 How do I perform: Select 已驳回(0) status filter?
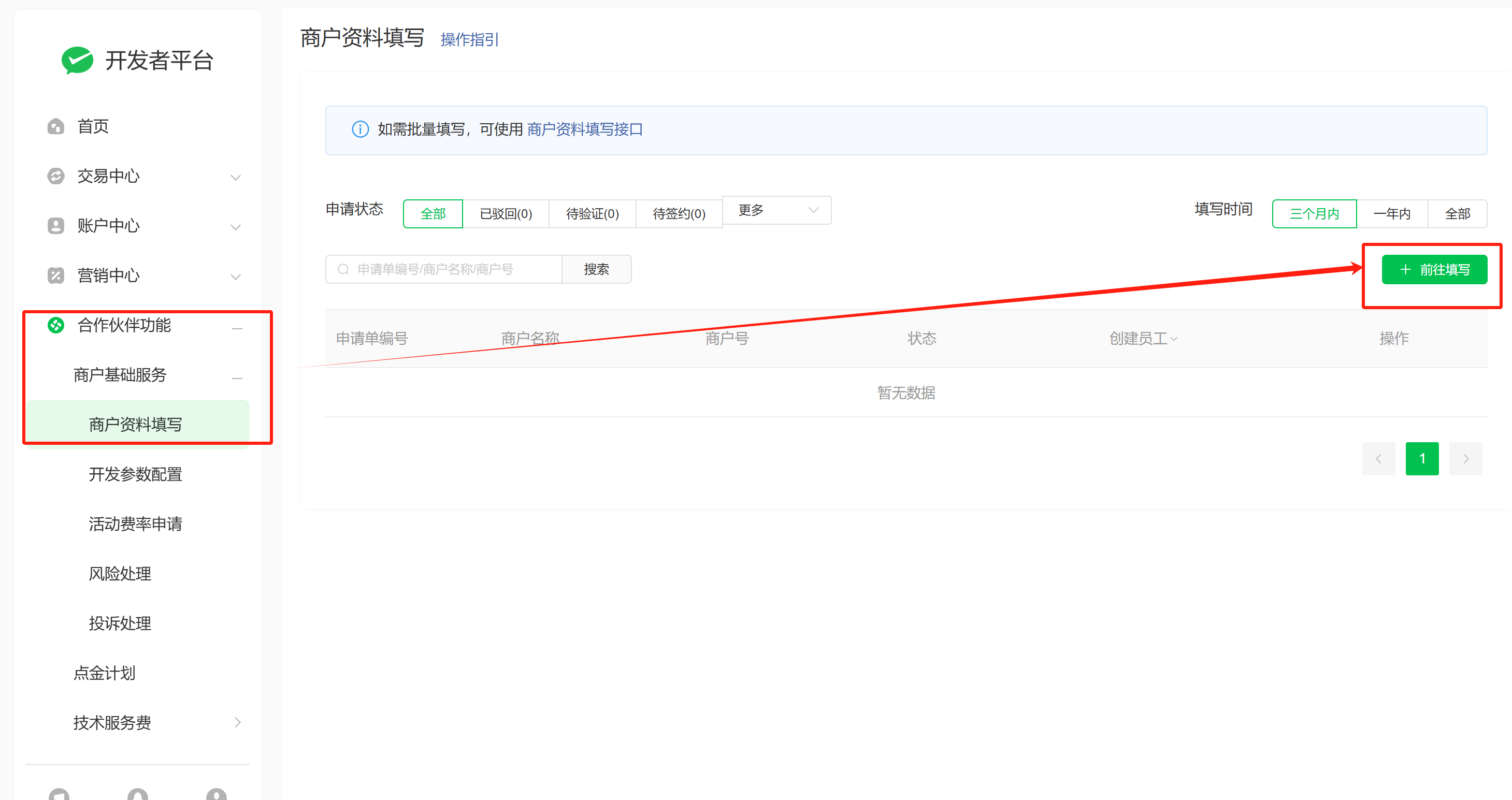pos(506,214)
